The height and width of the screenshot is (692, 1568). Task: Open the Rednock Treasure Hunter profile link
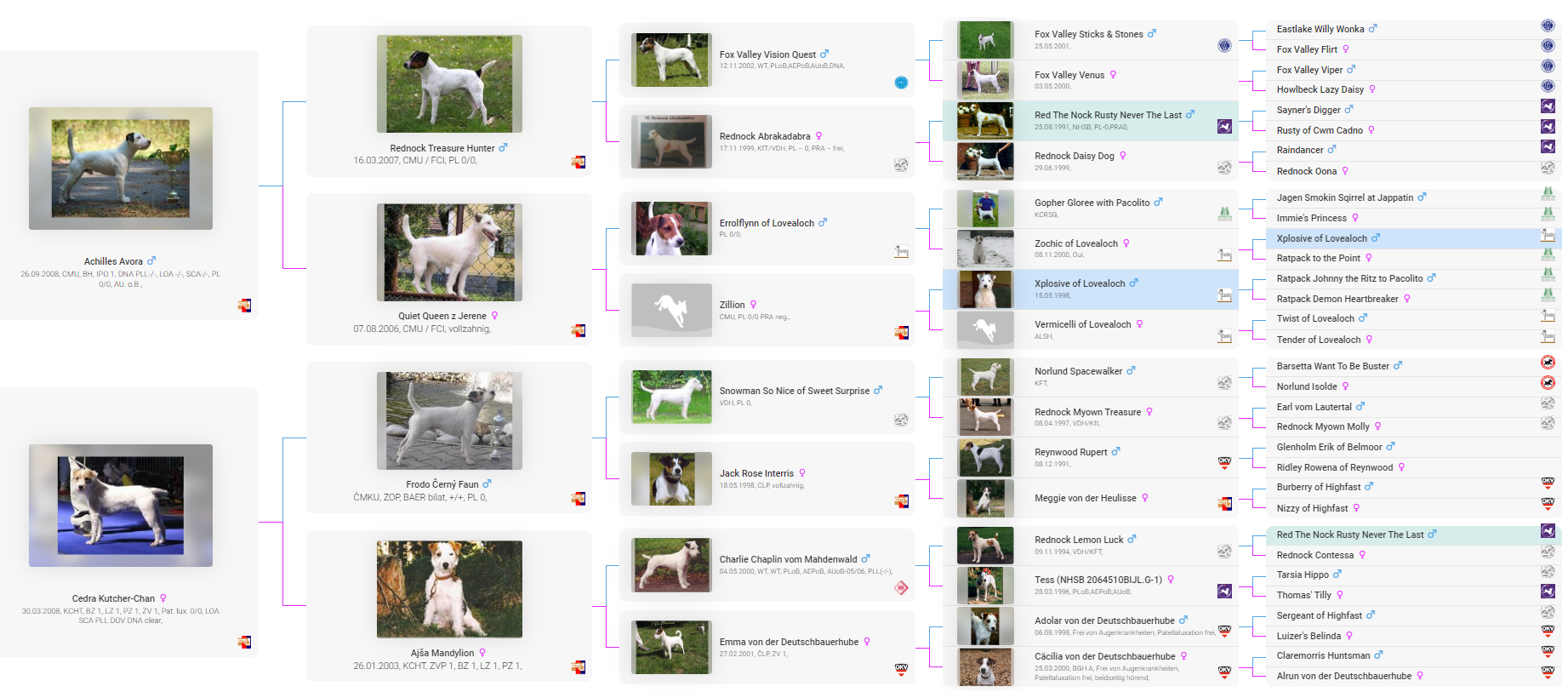tap(442, 148)
